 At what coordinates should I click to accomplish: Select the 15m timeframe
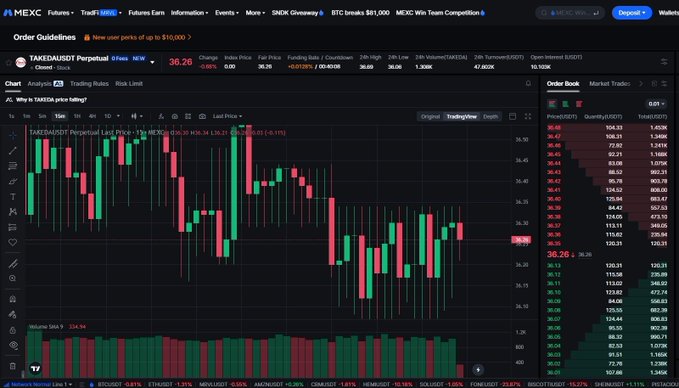[x=59, y=116]
